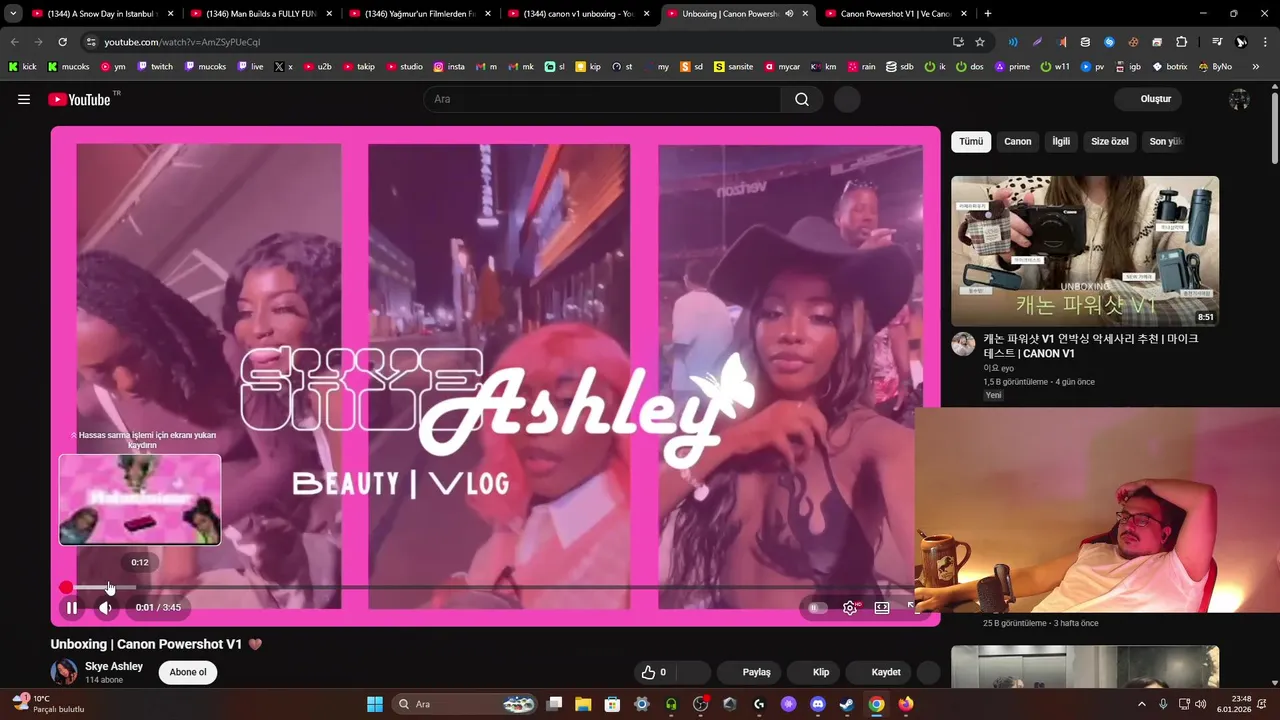The image size is (1280, 720).
Task: Pause the video
Action: click(x=72, y=607)
